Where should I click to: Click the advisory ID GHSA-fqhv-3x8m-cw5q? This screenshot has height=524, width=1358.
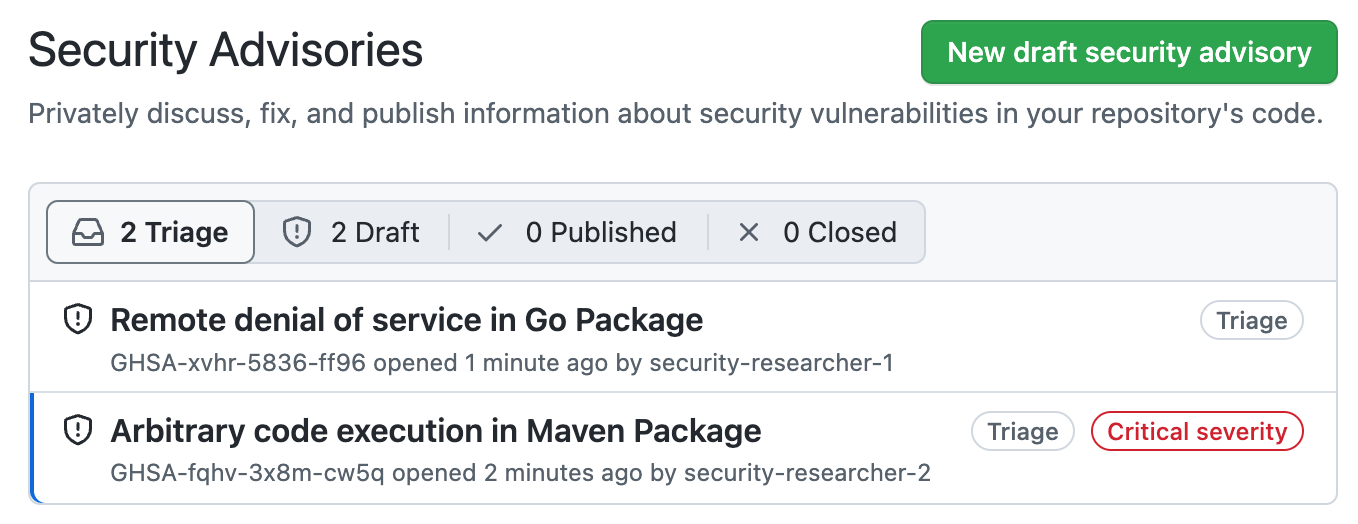click(247, 472)
